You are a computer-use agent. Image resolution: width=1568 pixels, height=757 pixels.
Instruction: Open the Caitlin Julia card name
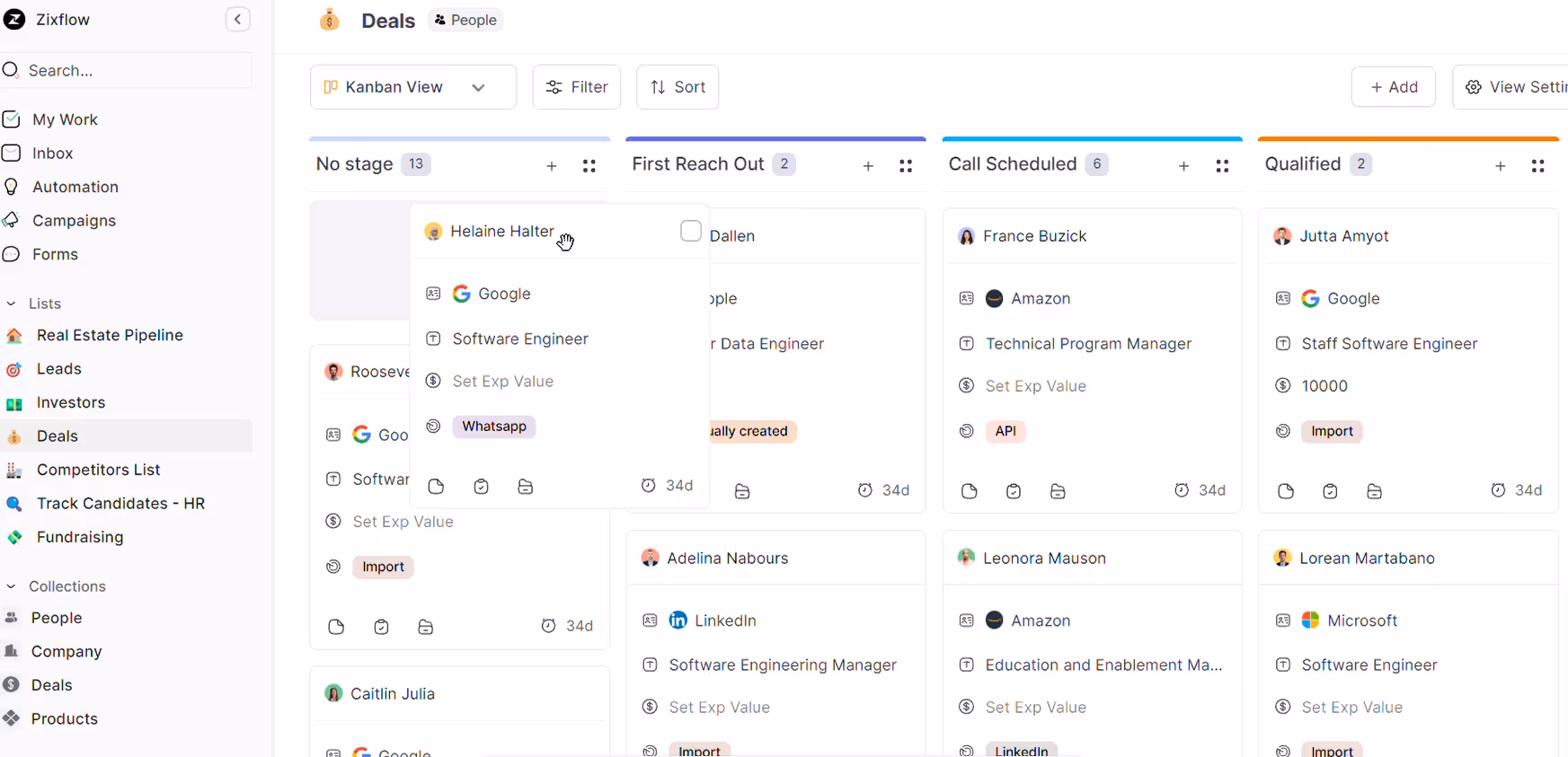(x=393, y=694)
